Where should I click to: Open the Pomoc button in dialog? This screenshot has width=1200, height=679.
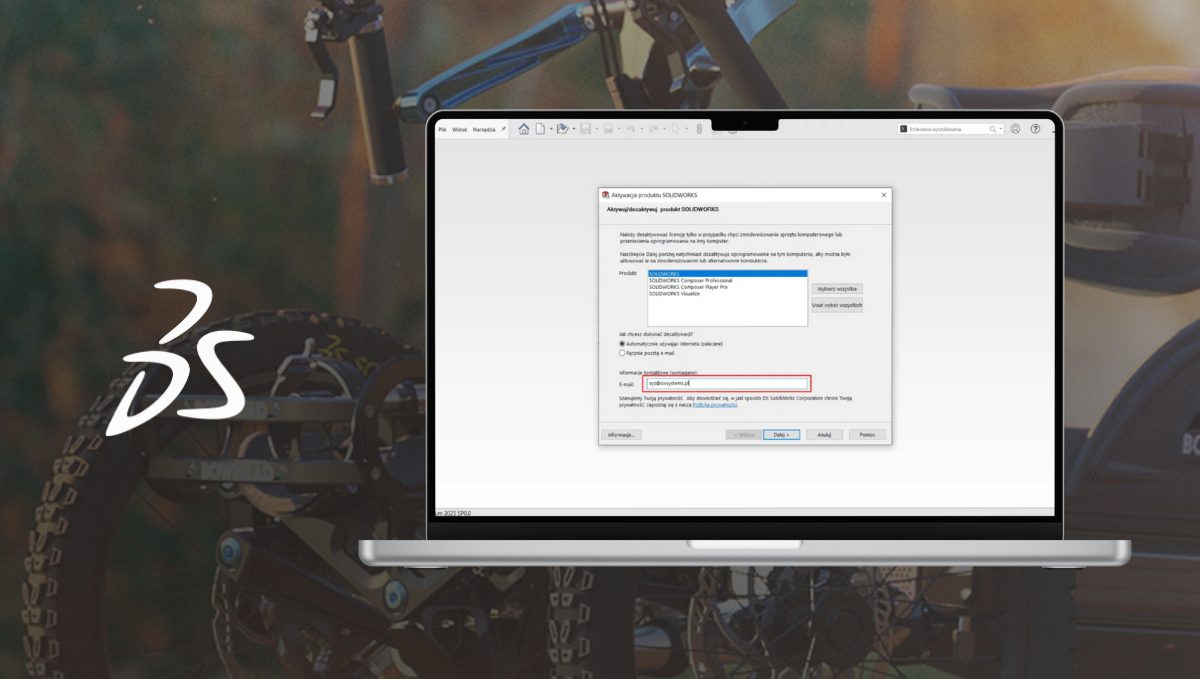[867, 435]
